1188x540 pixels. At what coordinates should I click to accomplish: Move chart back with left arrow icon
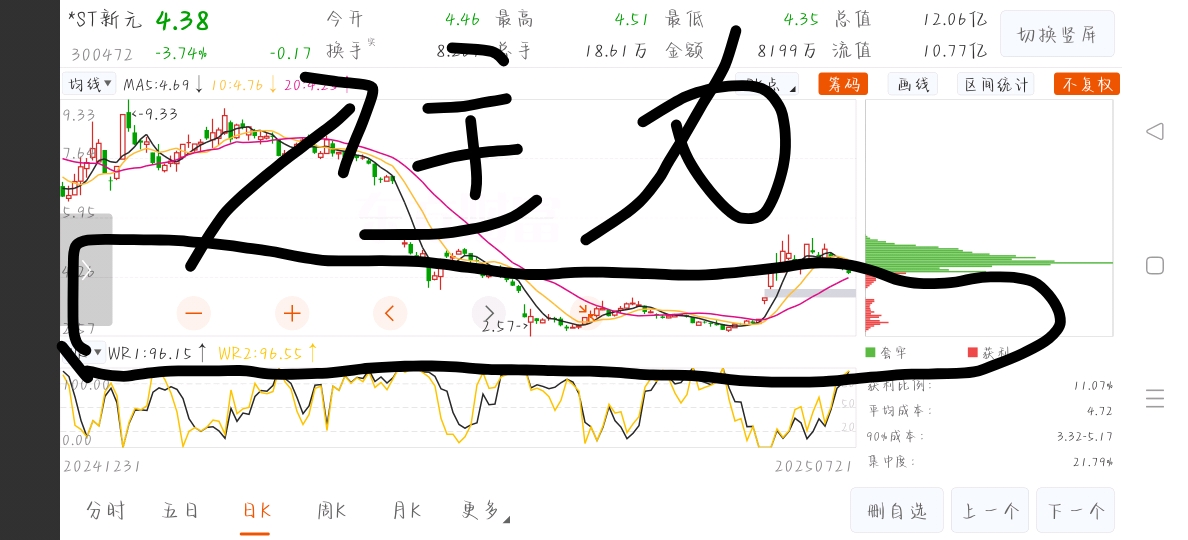click(x=390, y=313)
